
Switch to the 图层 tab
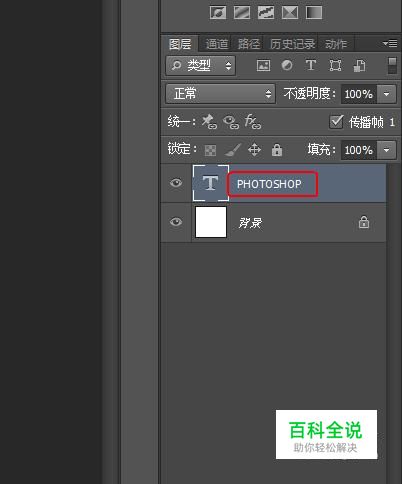[x=180, y=44]
